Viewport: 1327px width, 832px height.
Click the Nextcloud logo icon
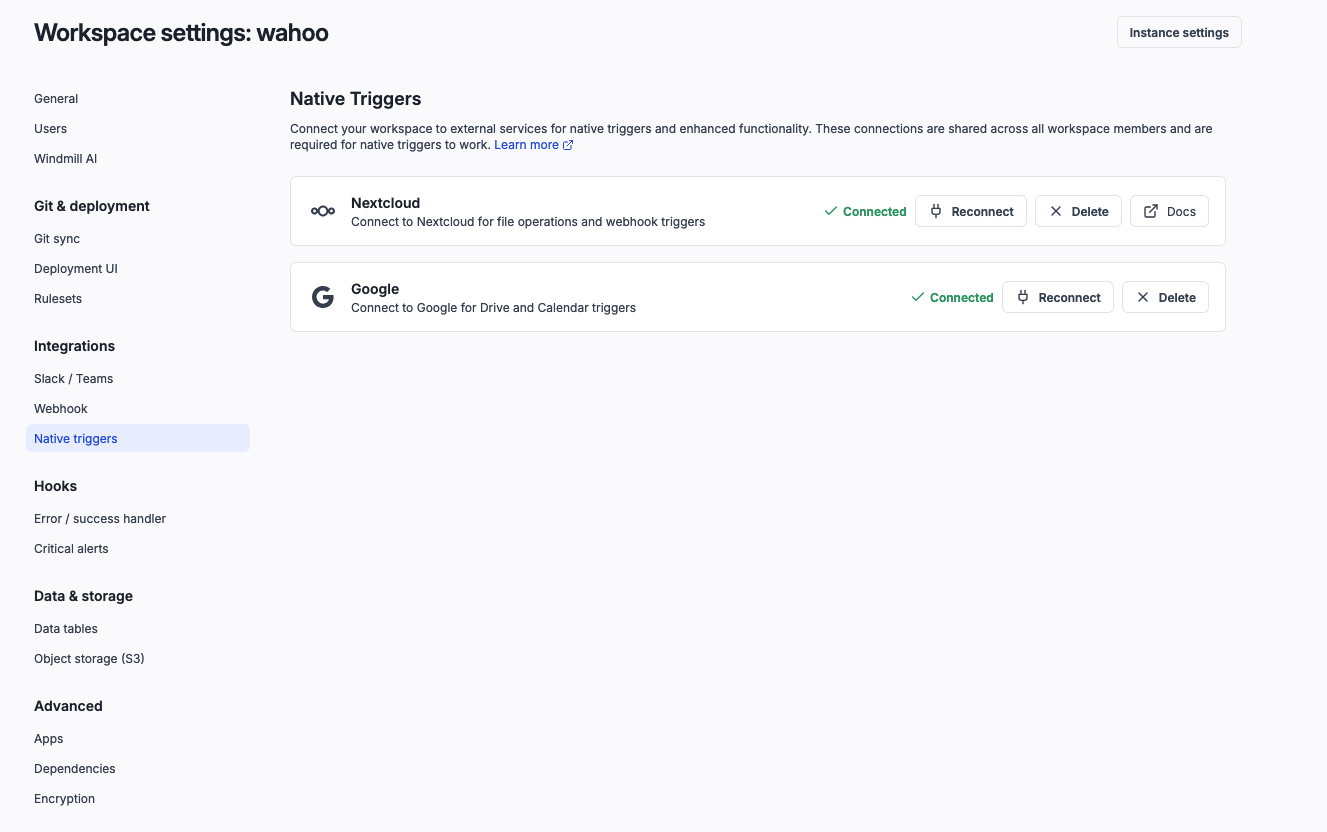click(322, 211)
